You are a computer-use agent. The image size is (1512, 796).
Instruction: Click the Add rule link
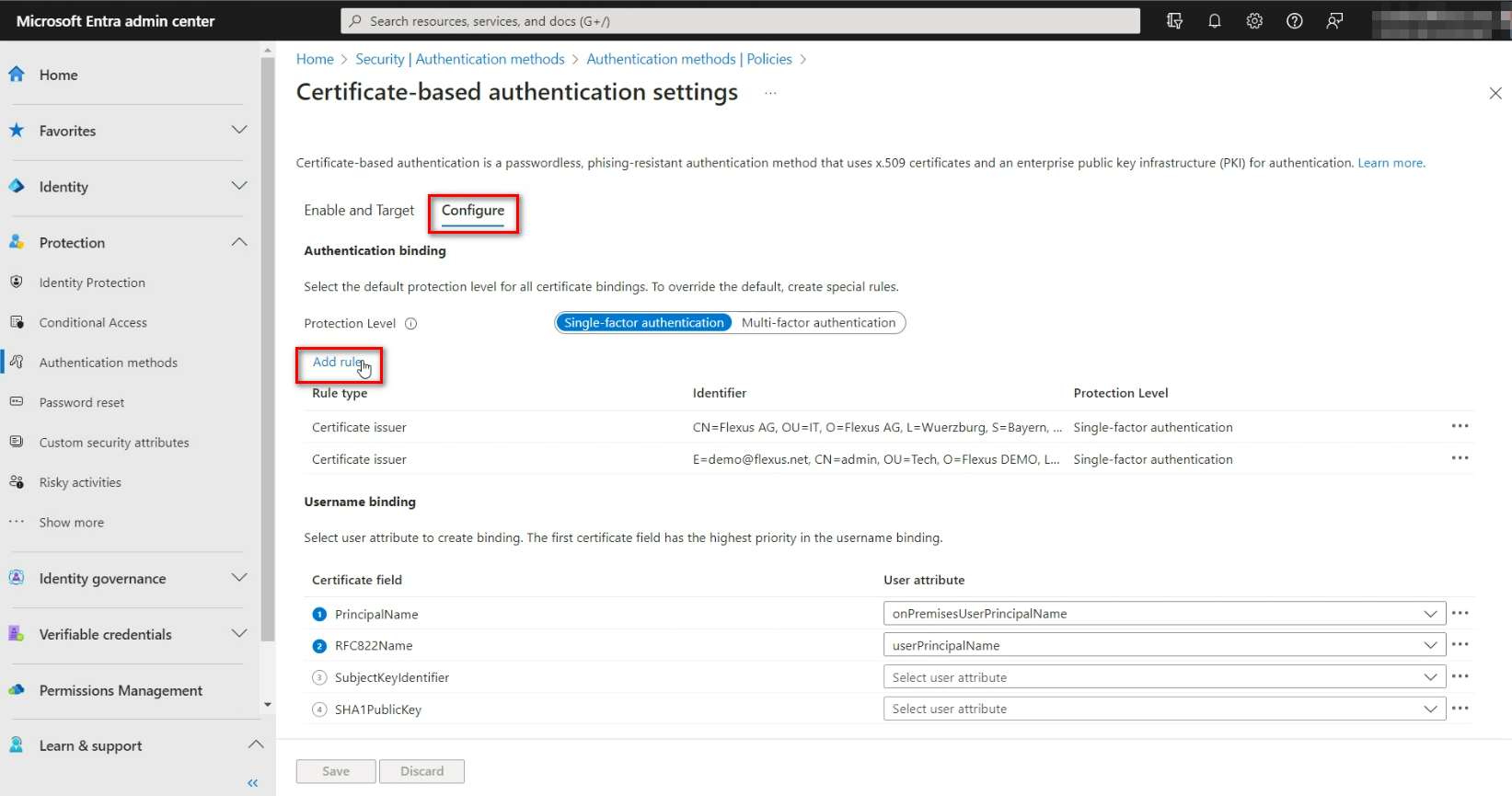[338, 363]
